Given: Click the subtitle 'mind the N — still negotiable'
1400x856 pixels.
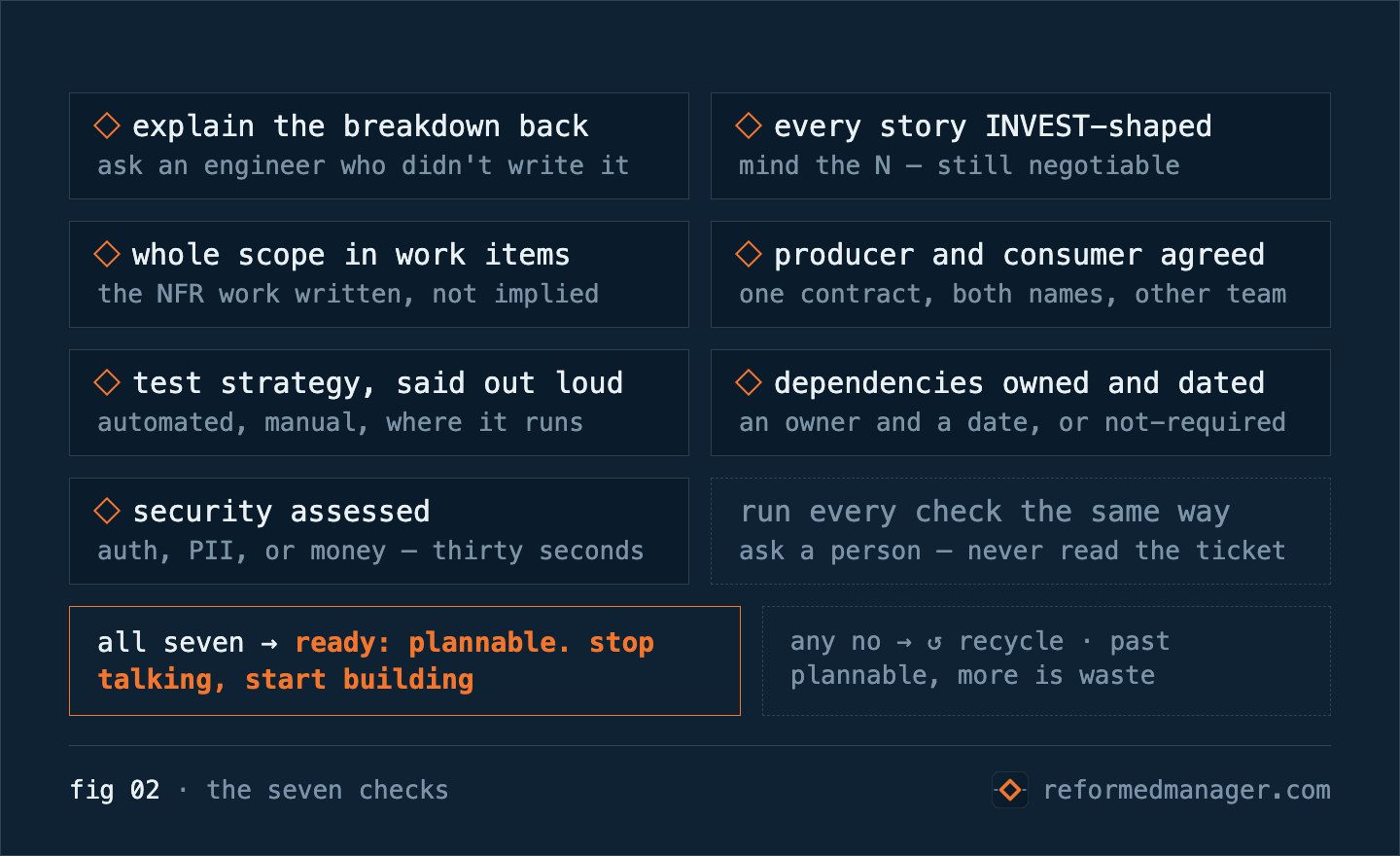Looking at the screenshot, I should pyautogui.click(x=959, y=165).
